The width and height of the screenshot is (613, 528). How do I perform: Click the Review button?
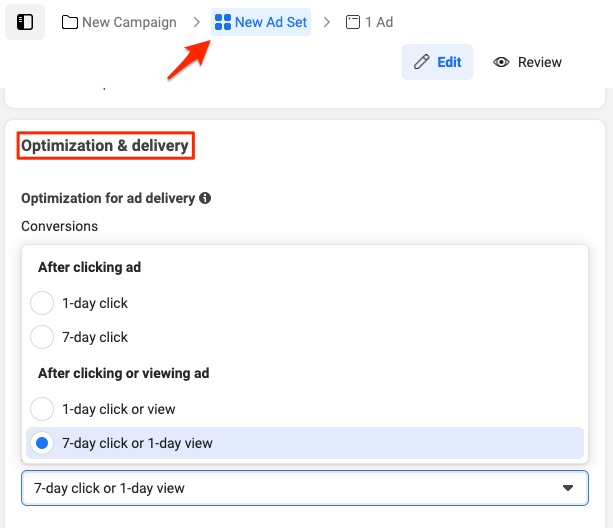coord(527,62)
